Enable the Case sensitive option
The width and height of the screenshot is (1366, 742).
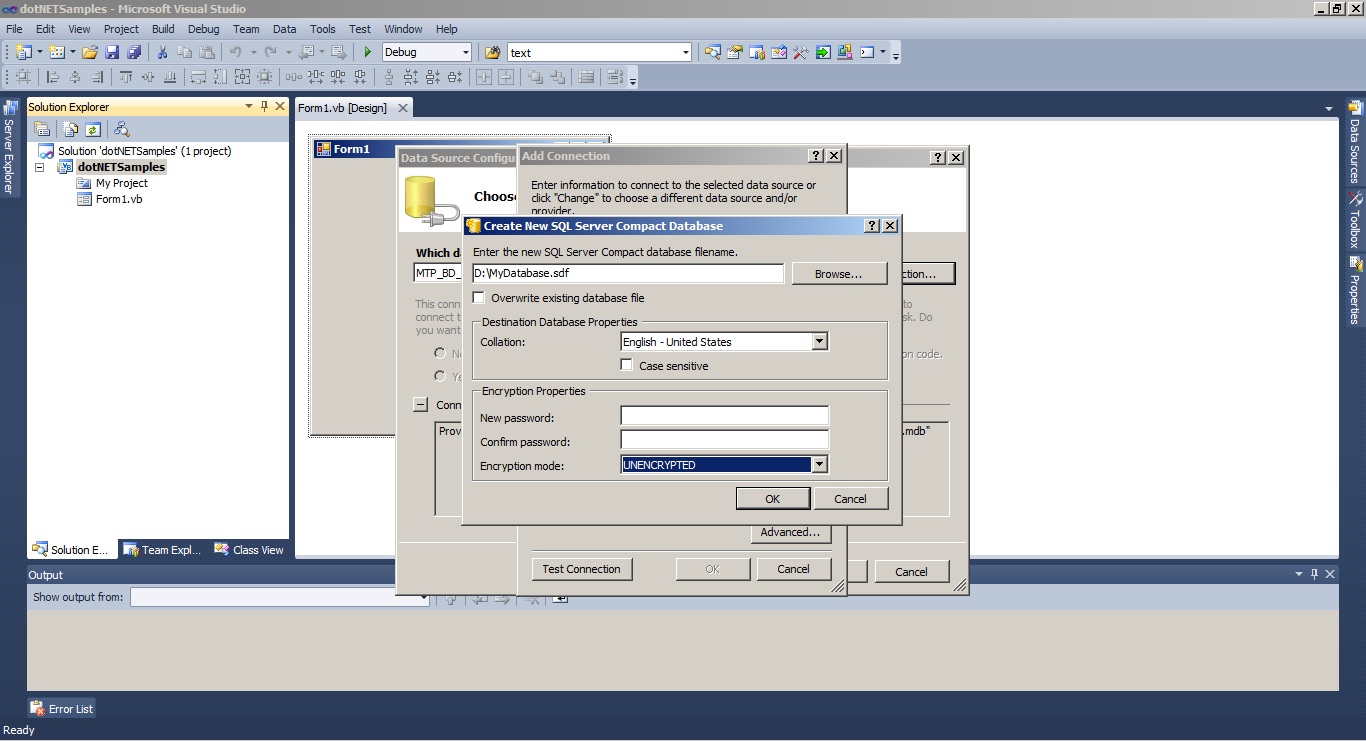(x=626, y=364)
